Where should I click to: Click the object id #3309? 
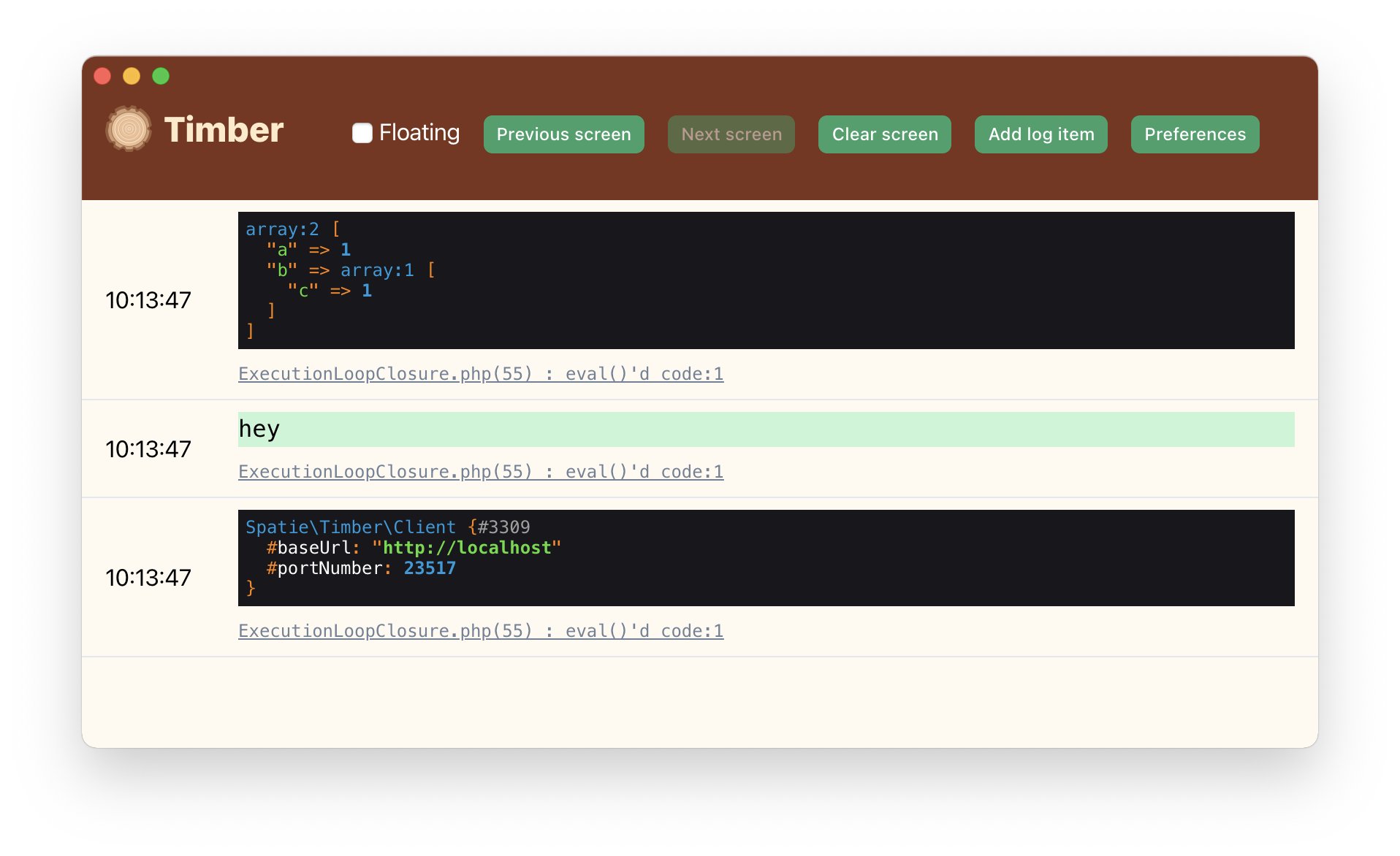504,527
